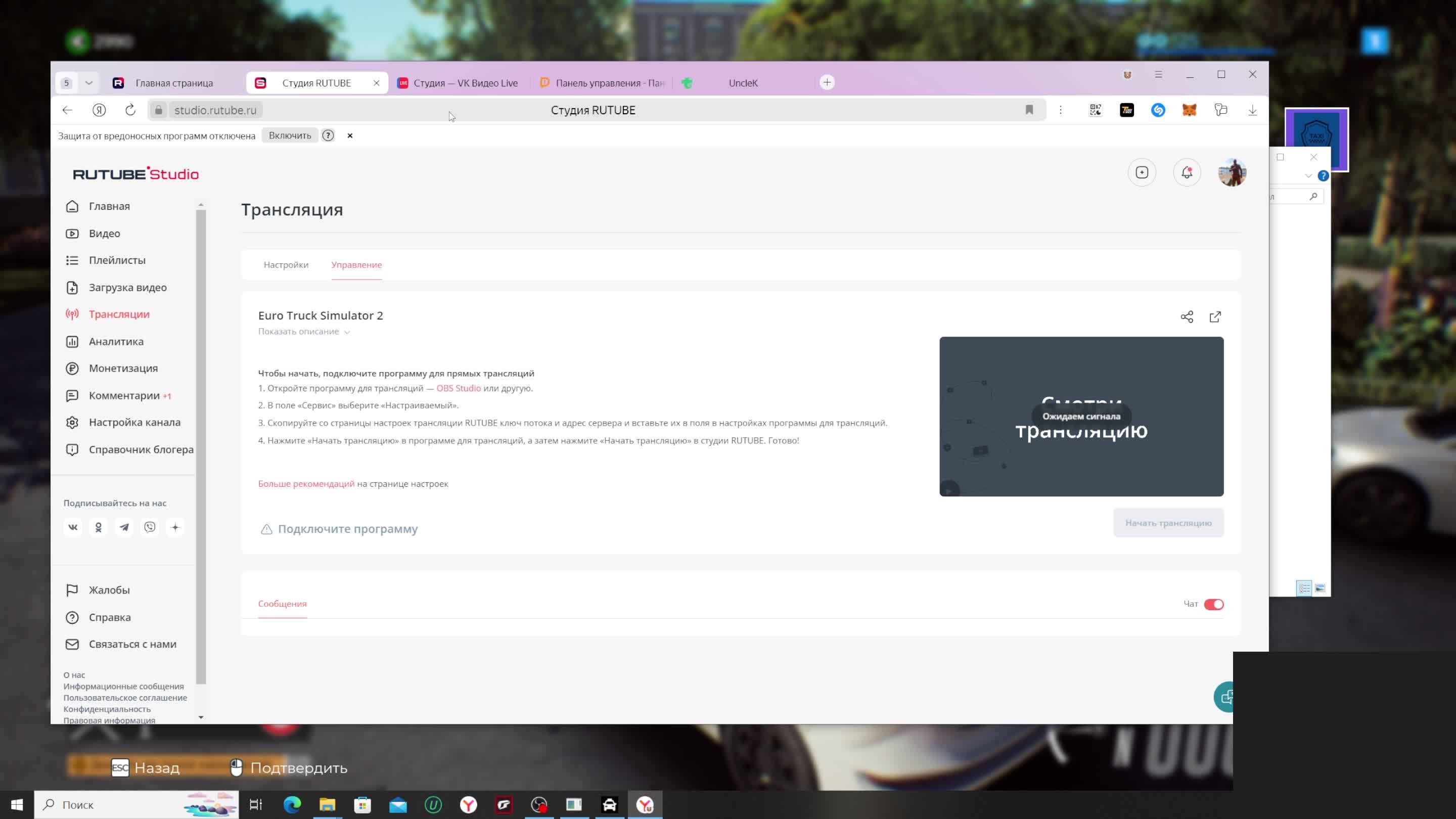Open Telegram social link icon

124,527
